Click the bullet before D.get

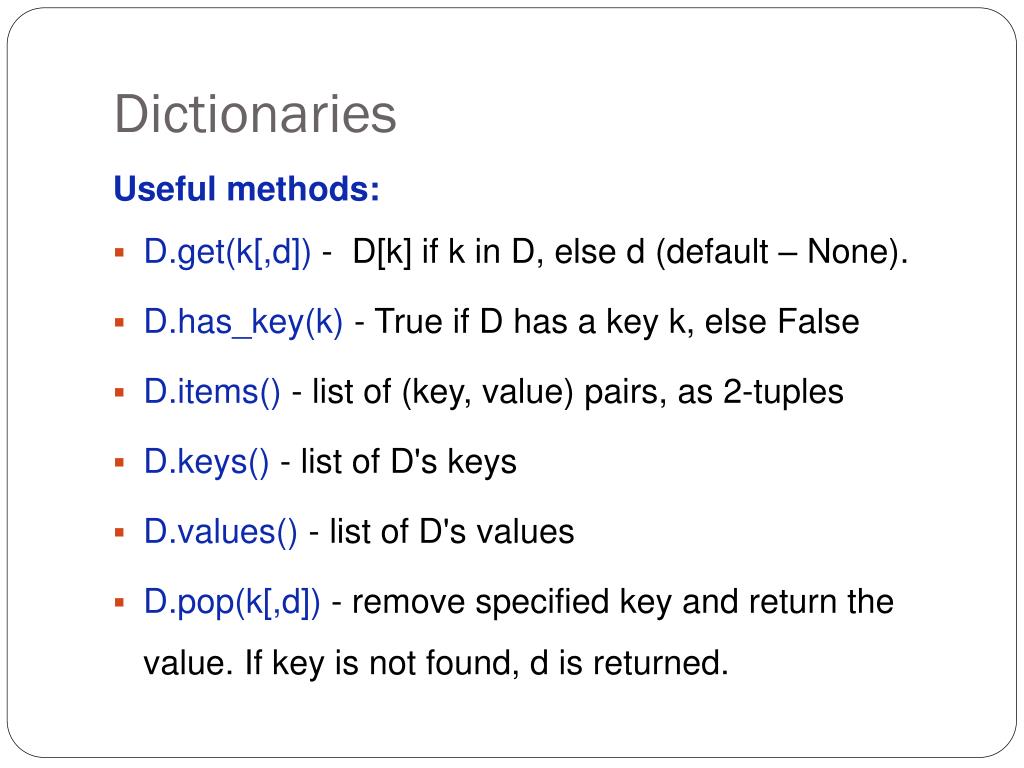[x=119, y=253]
